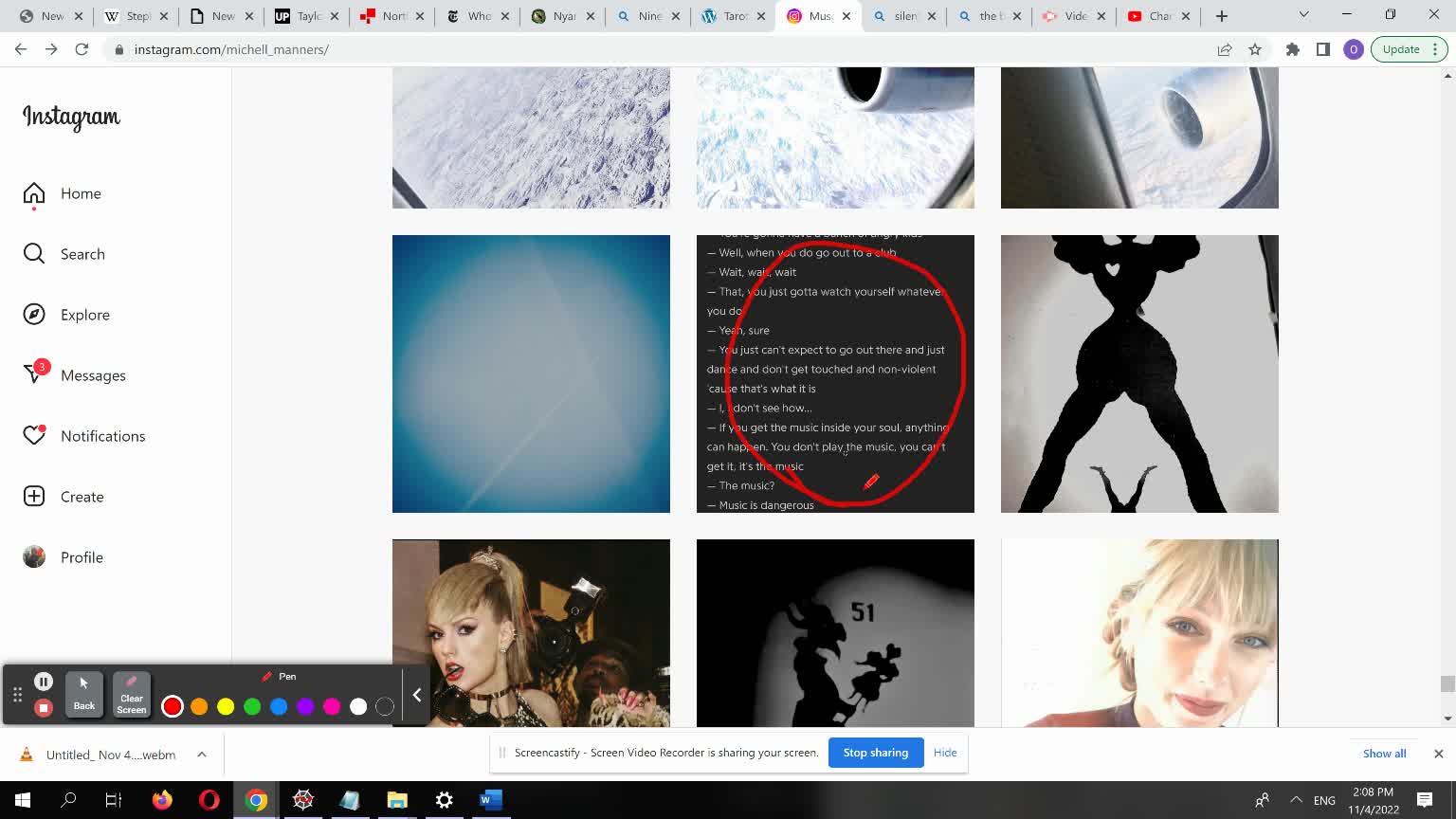The width and height of the screenshot is (1456, 819).
Task: Open Windows Start menu
Action: coord(23,800)
